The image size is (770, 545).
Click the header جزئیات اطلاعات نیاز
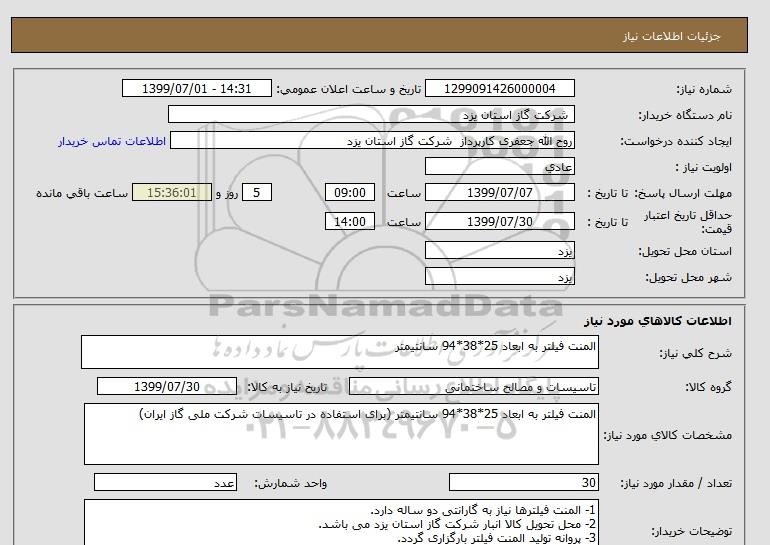pos(672,36)
